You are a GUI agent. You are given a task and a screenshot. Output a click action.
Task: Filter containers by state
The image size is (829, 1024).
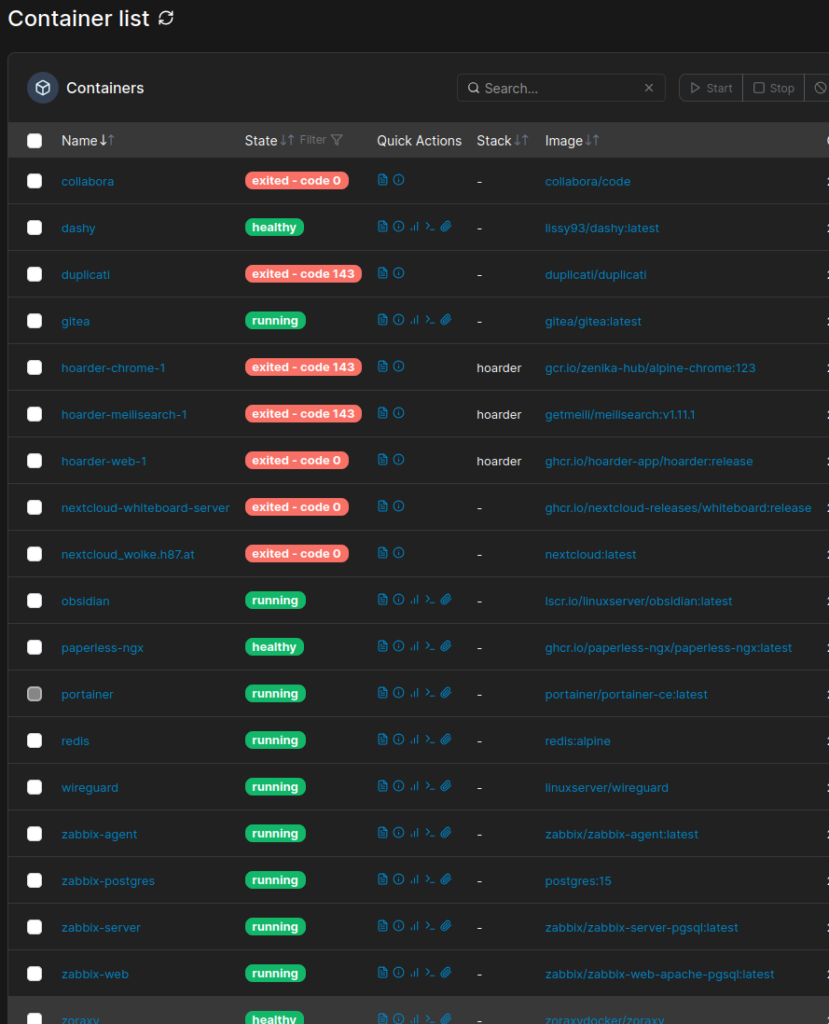click(x=321, y=140)
